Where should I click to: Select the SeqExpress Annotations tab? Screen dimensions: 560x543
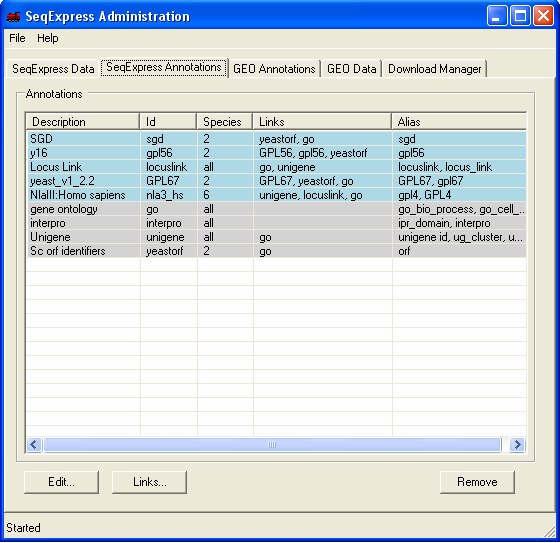point(164,67)
